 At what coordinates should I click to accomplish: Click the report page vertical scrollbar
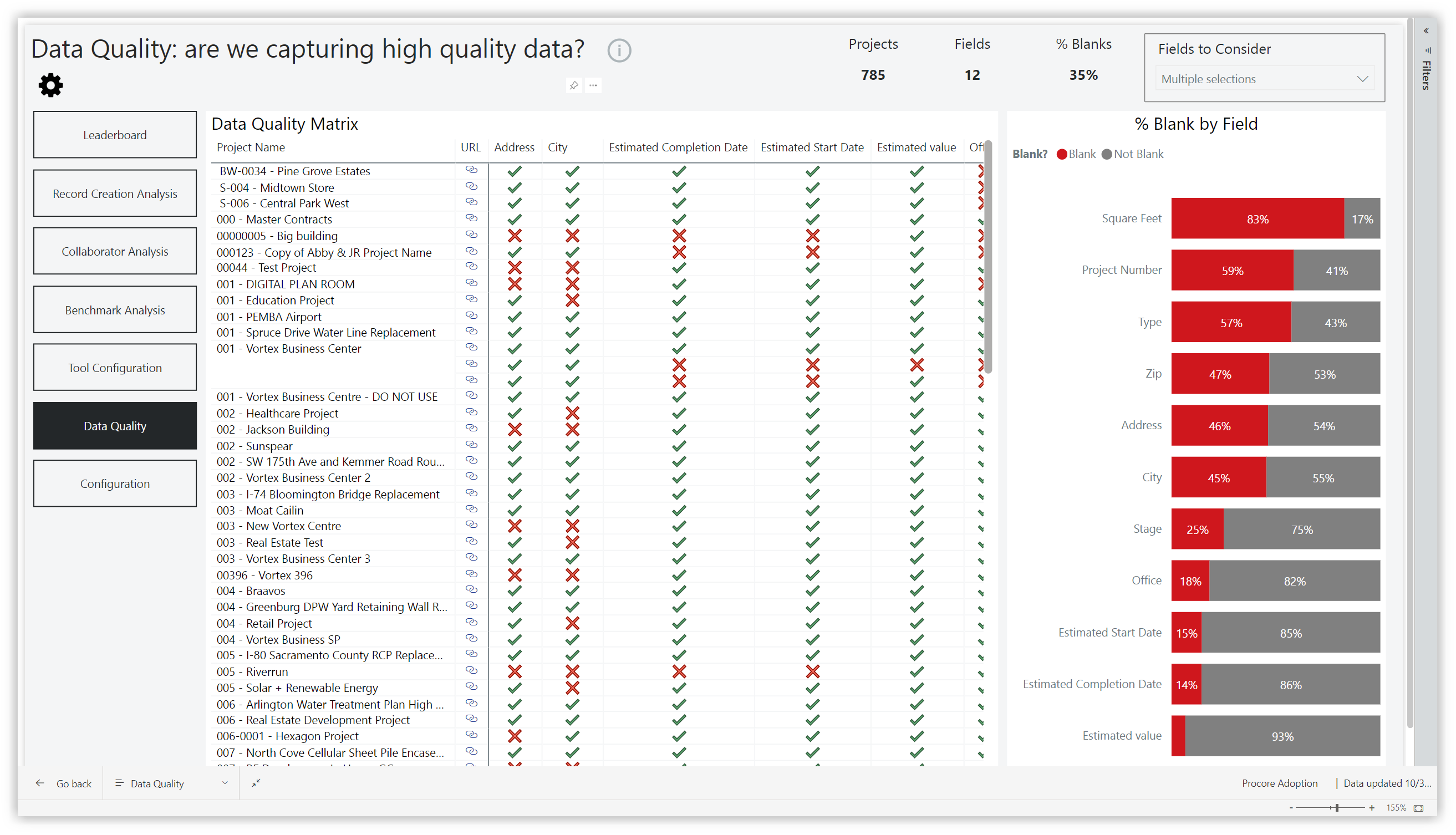[1410, 373]
